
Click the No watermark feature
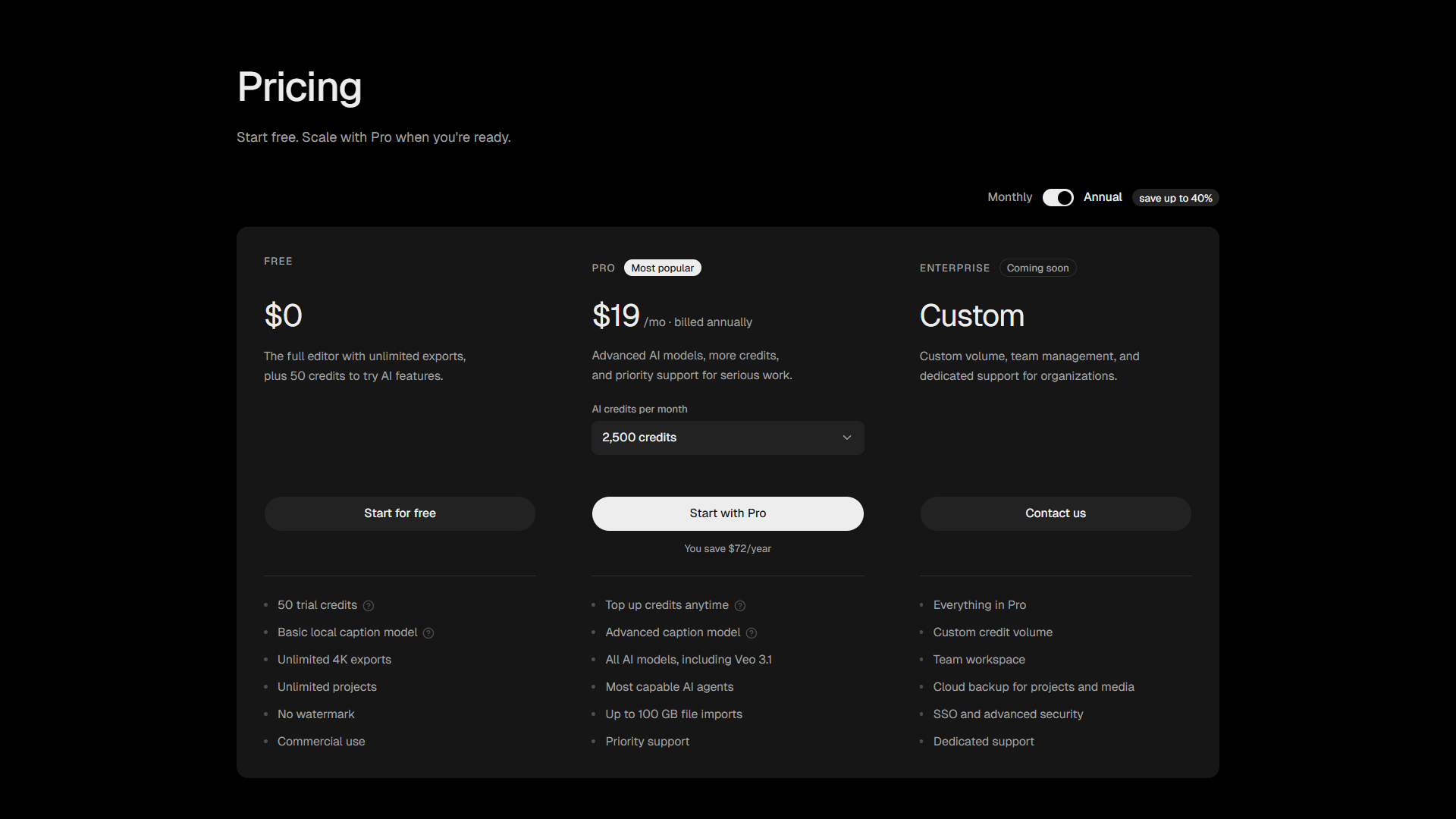coord(315,714)
